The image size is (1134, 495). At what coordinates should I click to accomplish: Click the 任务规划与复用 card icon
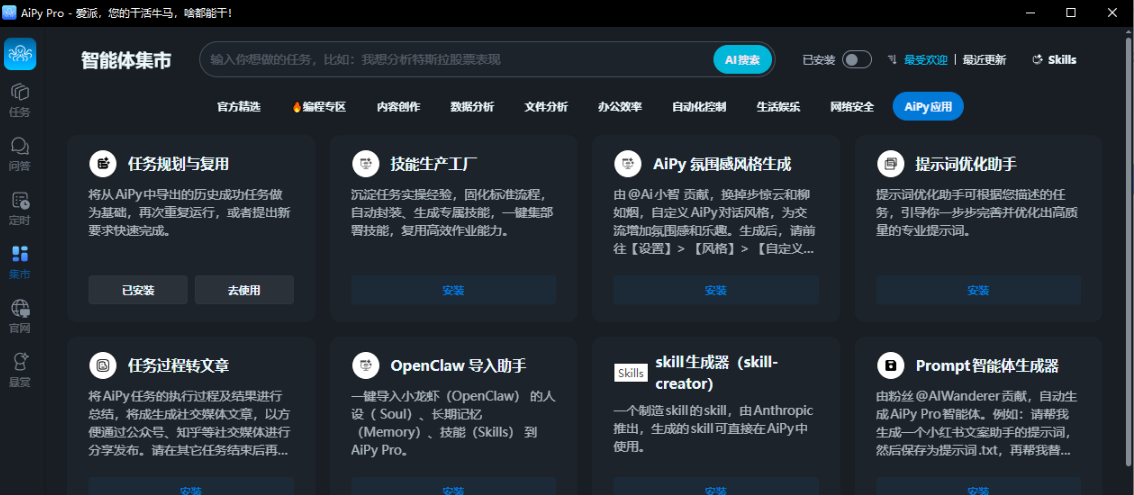tap(103, 164)
